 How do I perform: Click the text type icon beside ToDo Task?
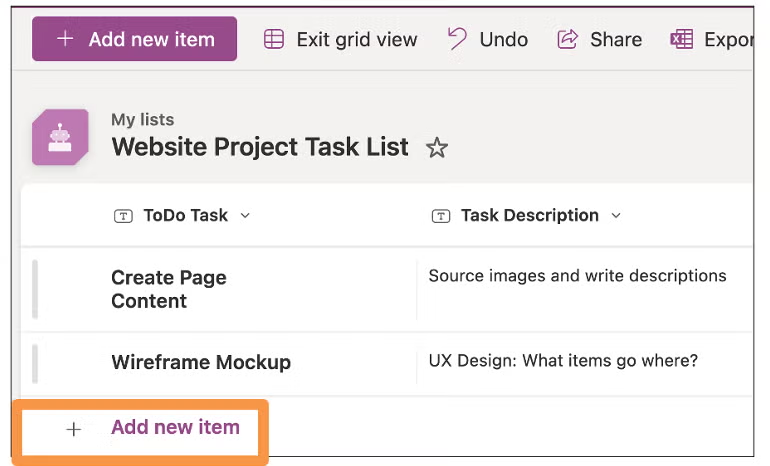pyautogui.click(x=123, y=215)
